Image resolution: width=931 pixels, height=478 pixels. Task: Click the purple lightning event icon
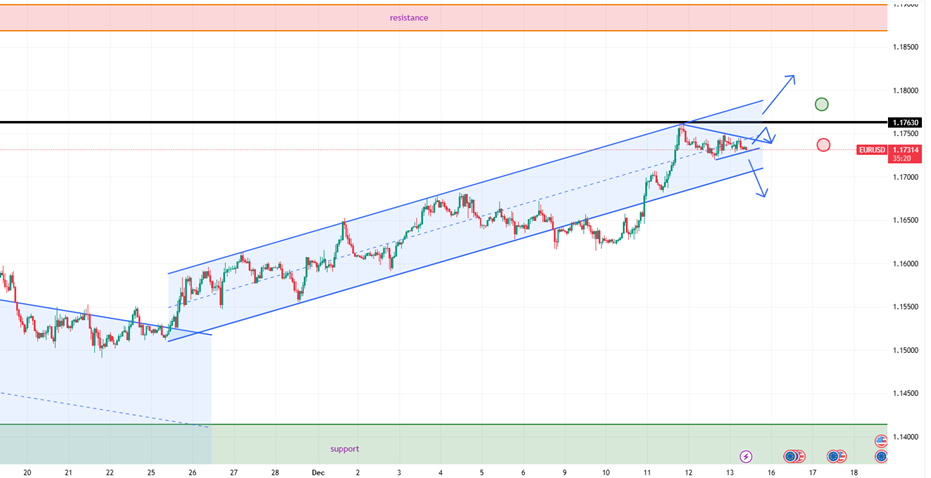click(x=745, y=456)
